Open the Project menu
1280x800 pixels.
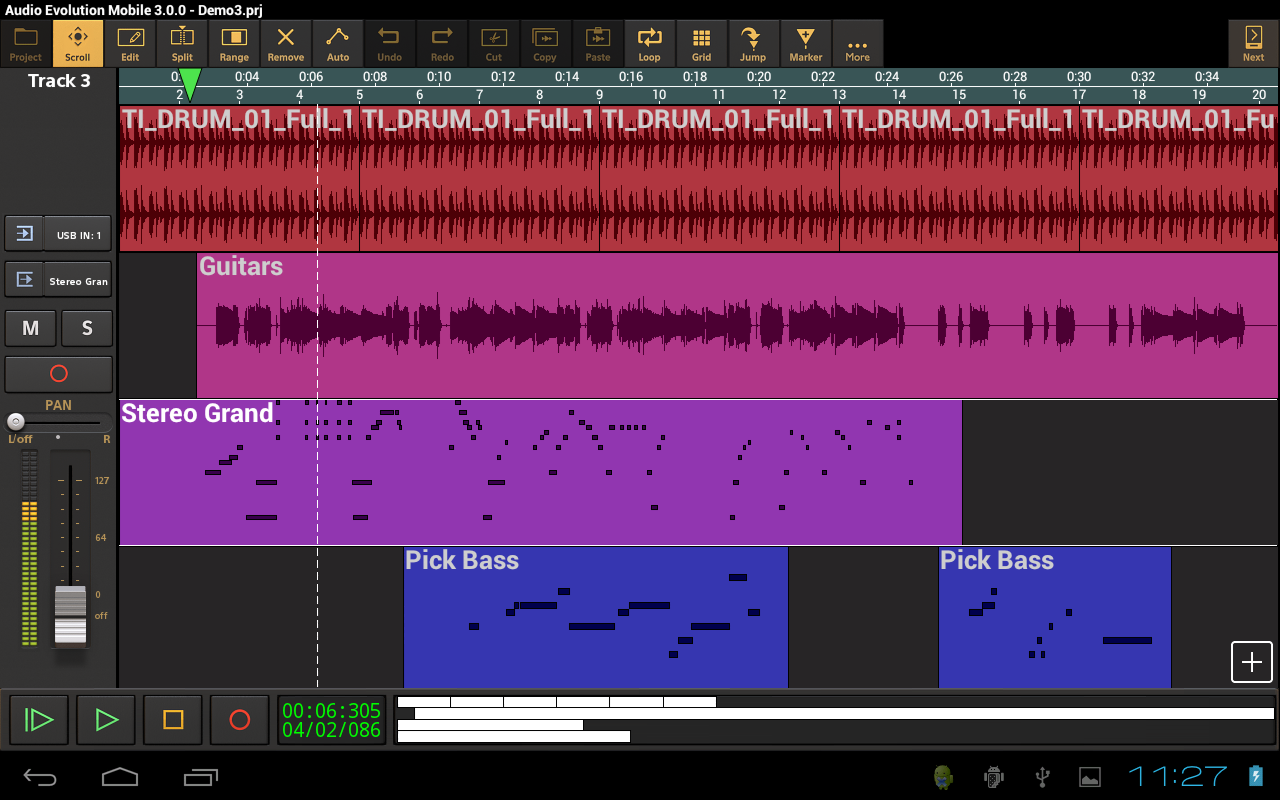(26, 44)
